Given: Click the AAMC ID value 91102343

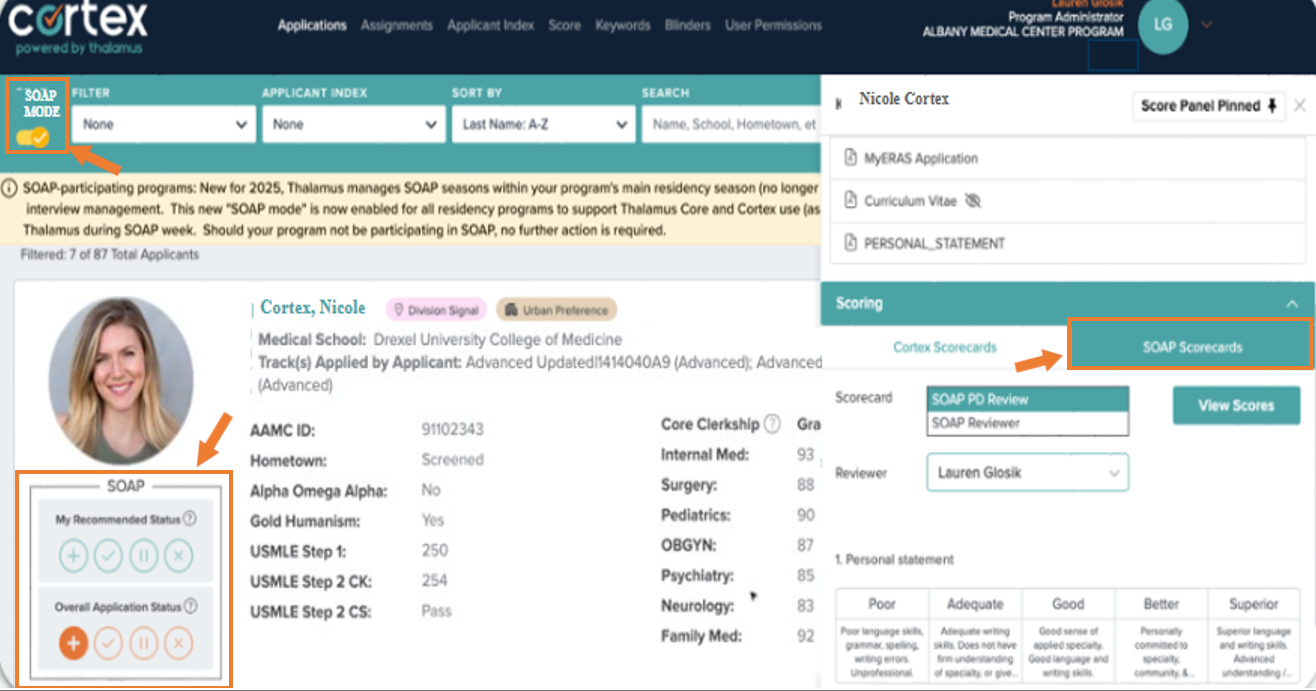Looking at the screenshot, I should point(452,430).
